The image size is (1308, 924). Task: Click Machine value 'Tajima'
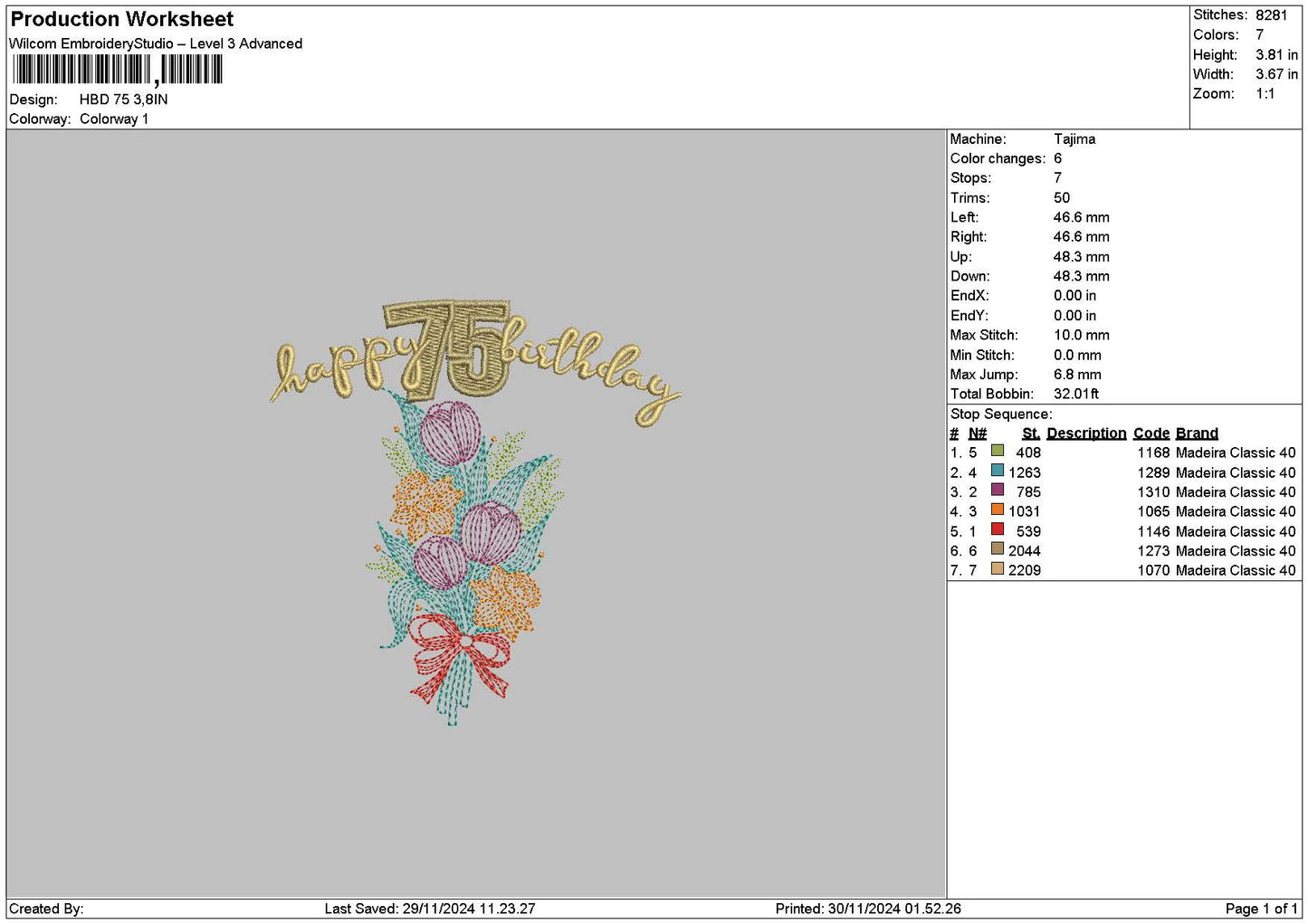click(x=1074, y=138)
